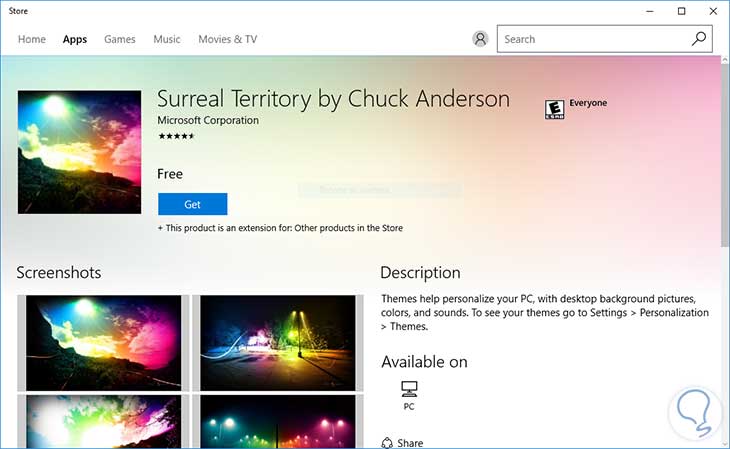Open the user account icon

480,39
